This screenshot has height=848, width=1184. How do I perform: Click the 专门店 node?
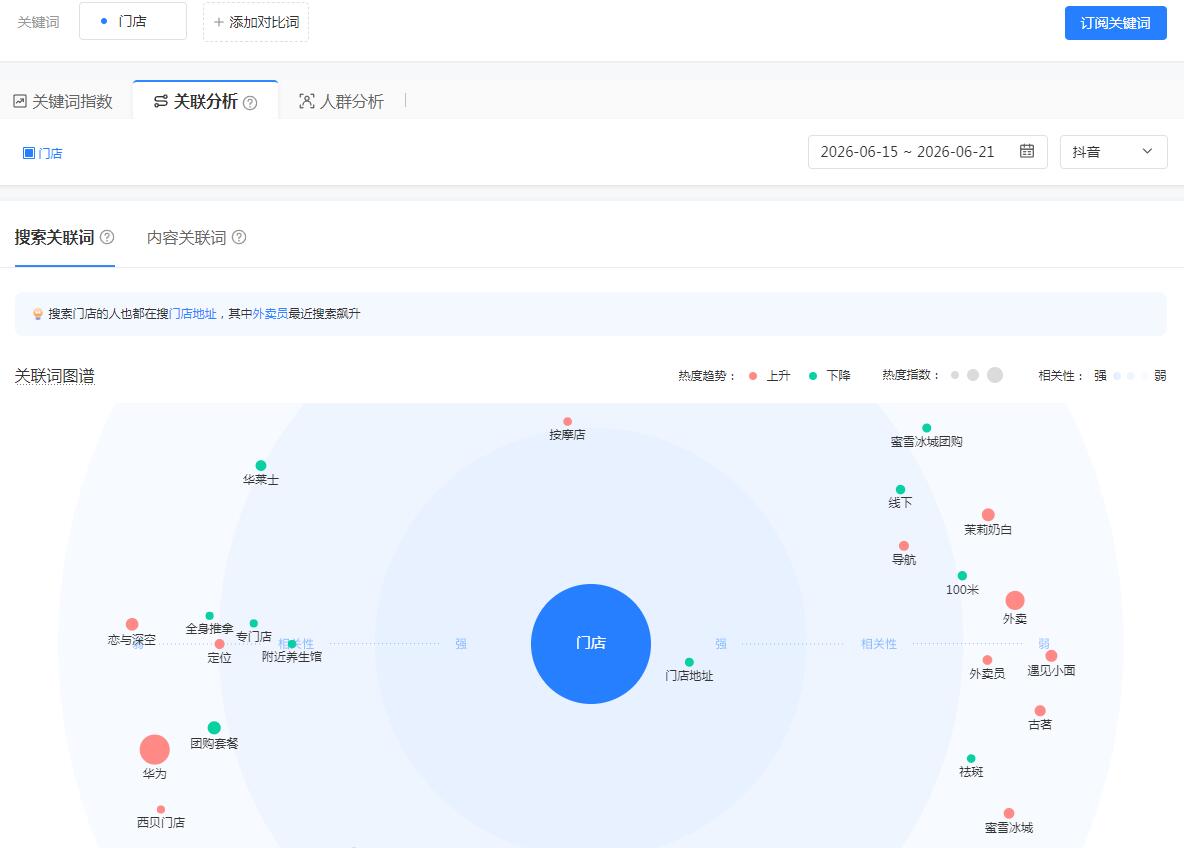tap(254, 623)
